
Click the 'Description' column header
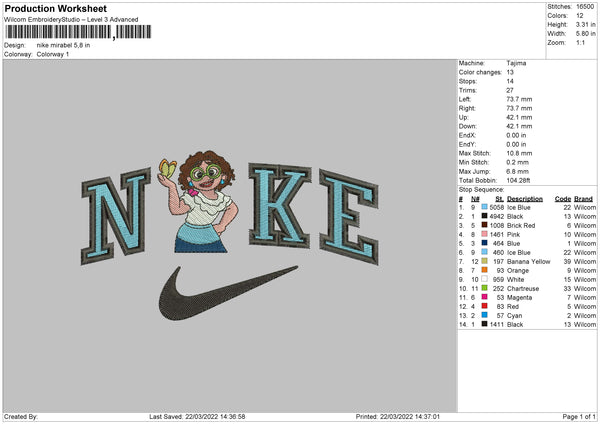[525, 199]
